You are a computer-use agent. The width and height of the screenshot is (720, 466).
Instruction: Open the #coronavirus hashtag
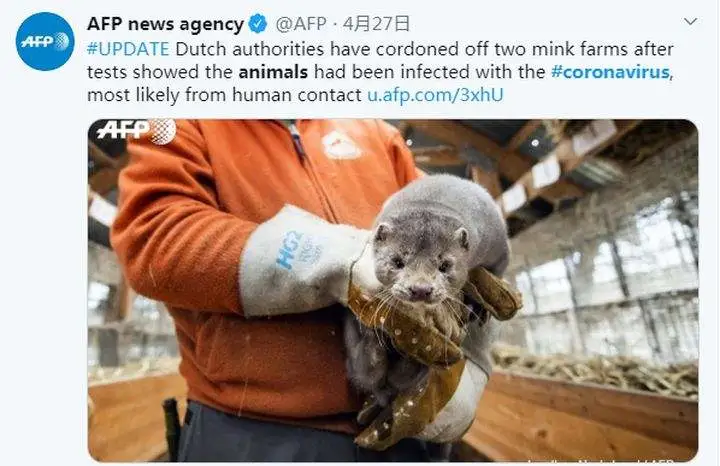tap(610, 72)
